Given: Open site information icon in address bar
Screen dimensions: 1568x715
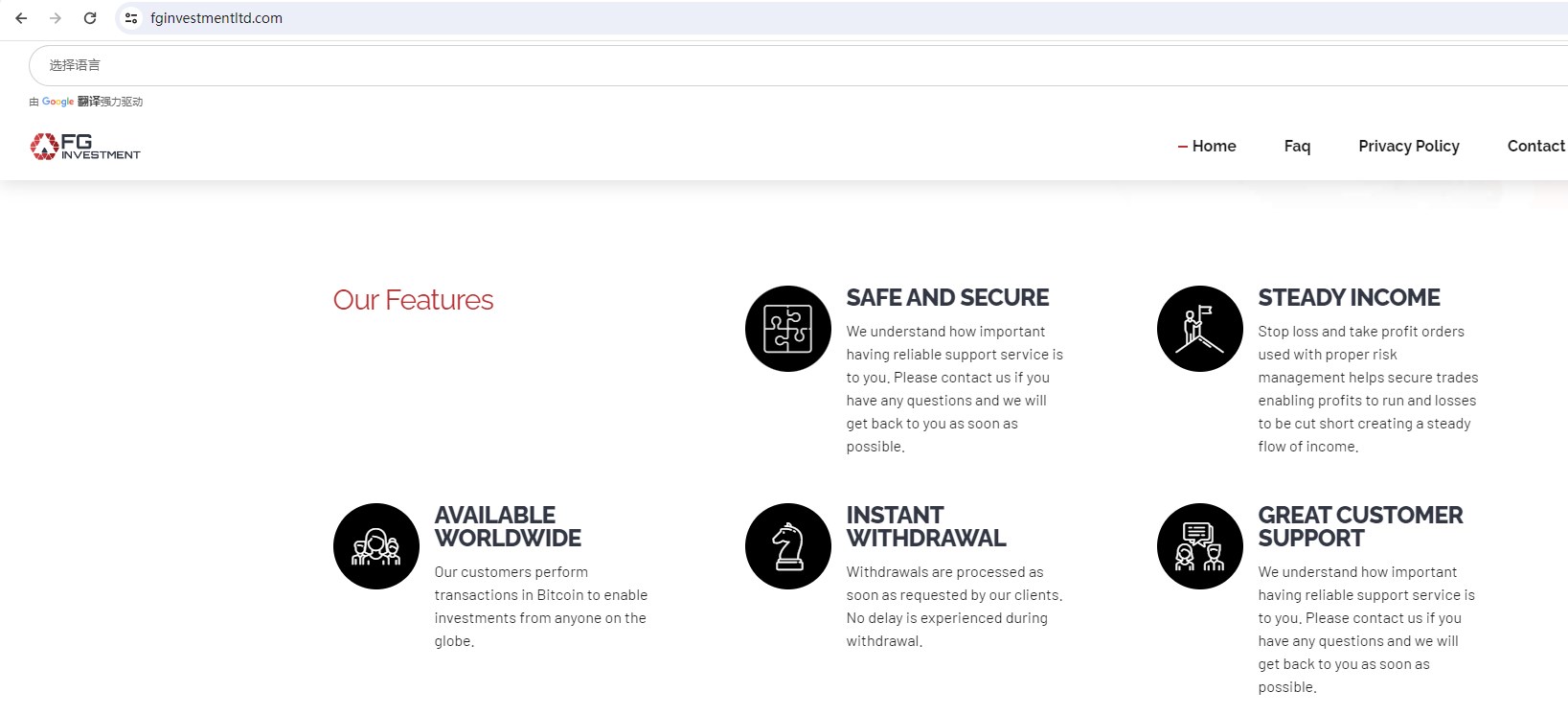Looking at the screenshot, I should [131, 18].
